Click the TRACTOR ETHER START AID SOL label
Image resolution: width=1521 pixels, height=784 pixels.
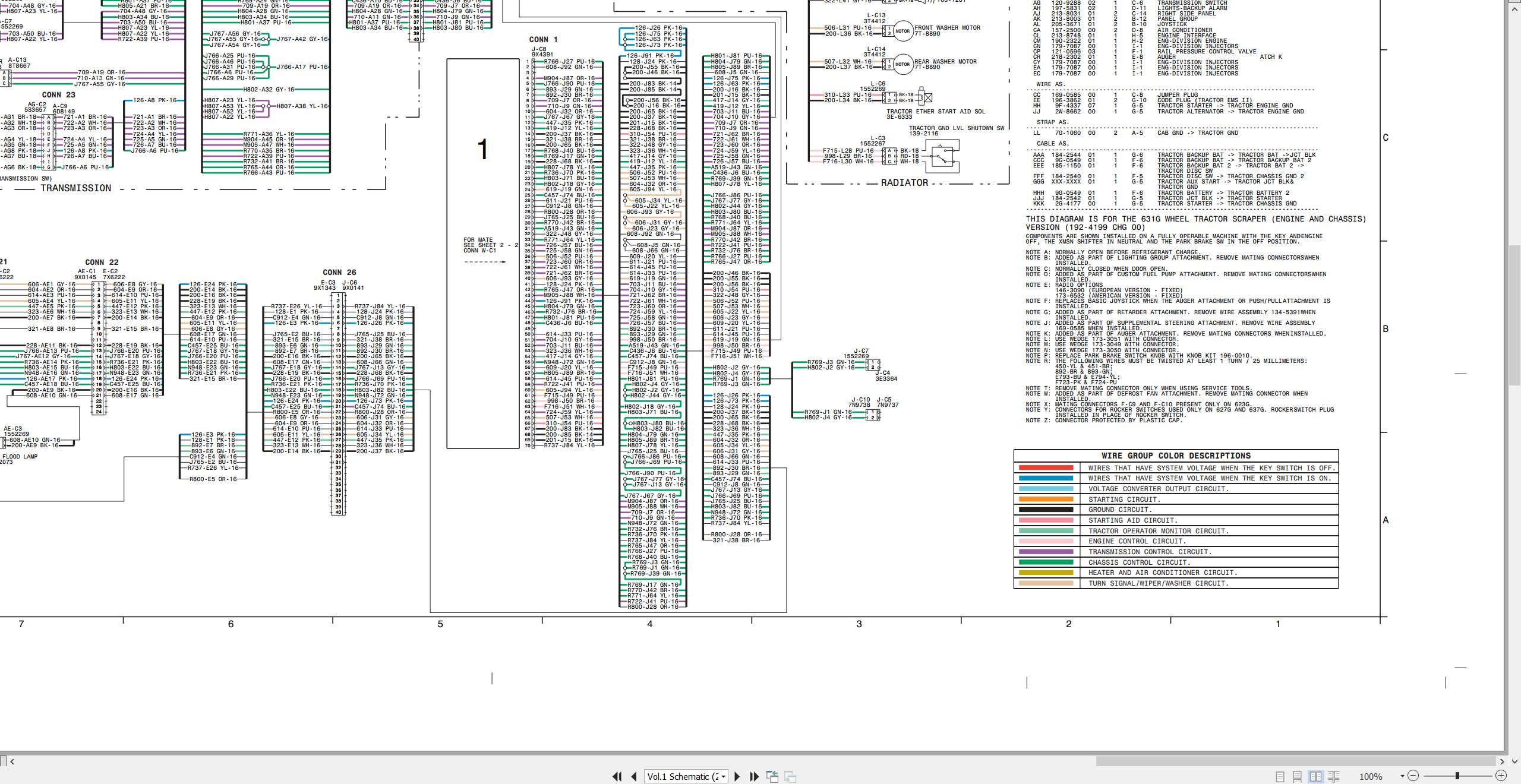click(936, 112)
